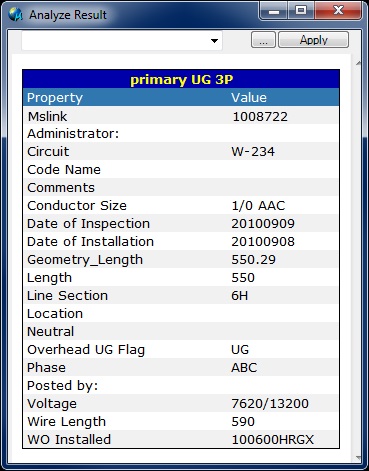
Task: Select Line Section value 6H
Action: (240, 296)
